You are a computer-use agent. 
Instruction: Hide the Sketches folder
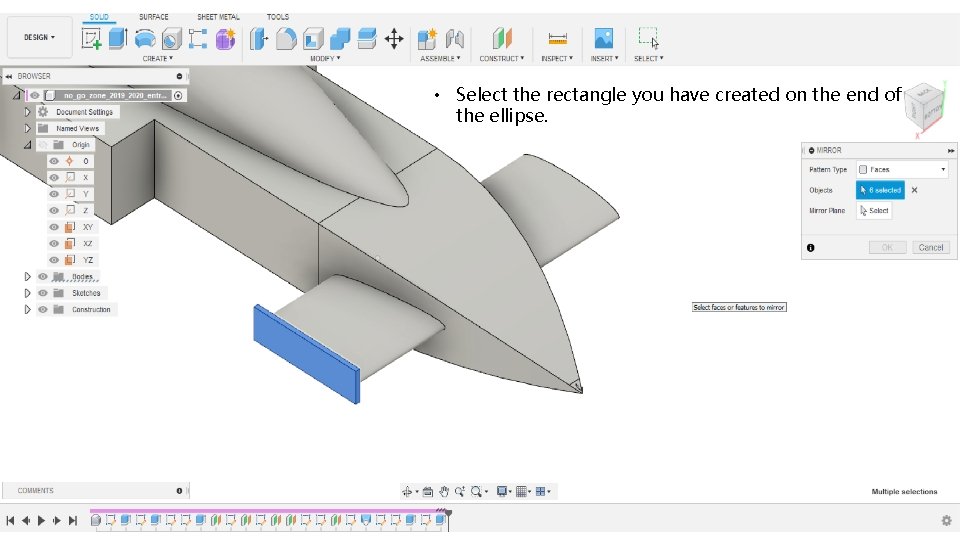point(43,293)
